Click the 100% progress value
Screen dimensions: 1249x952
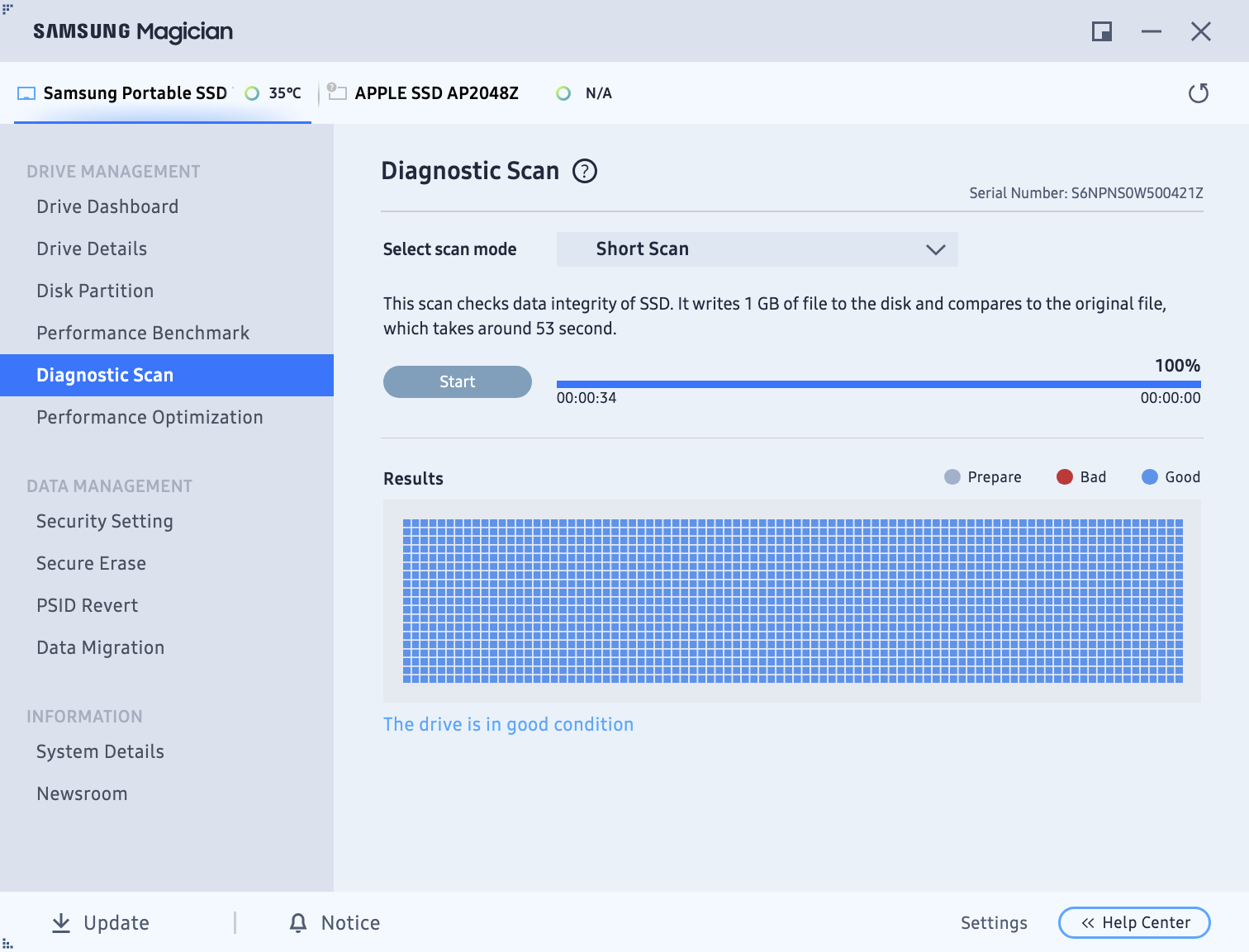point(1177,366)
